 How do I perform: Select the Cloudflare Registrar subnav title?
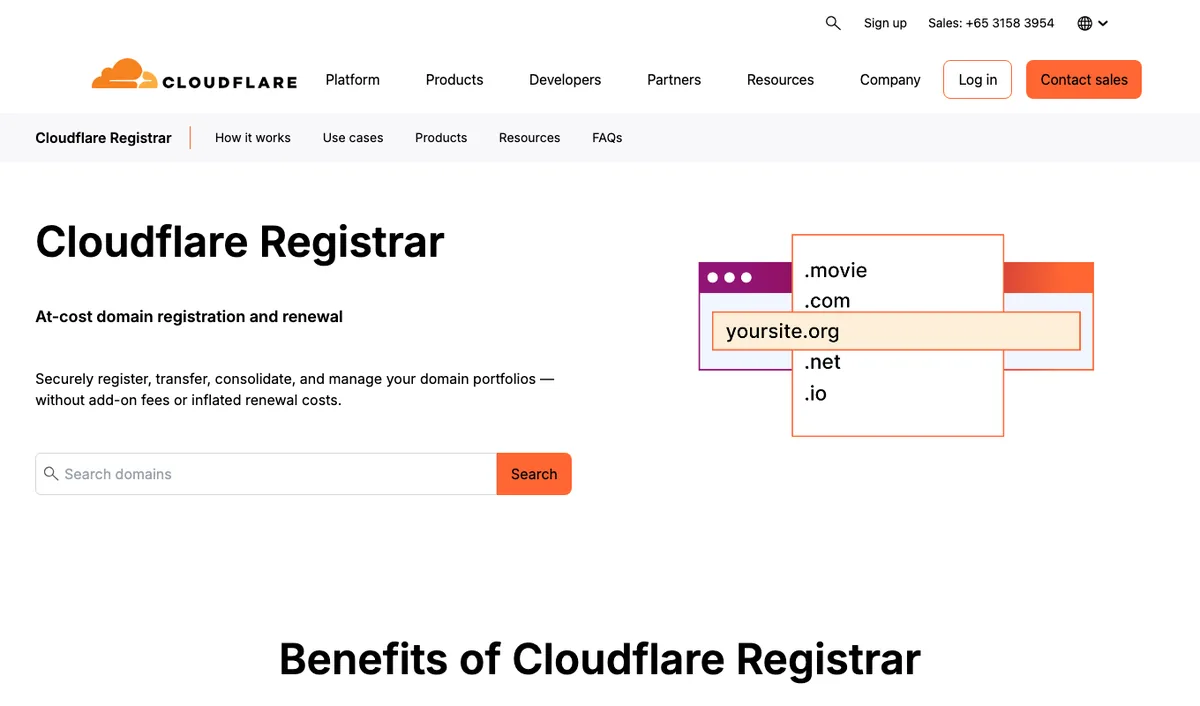103,138
